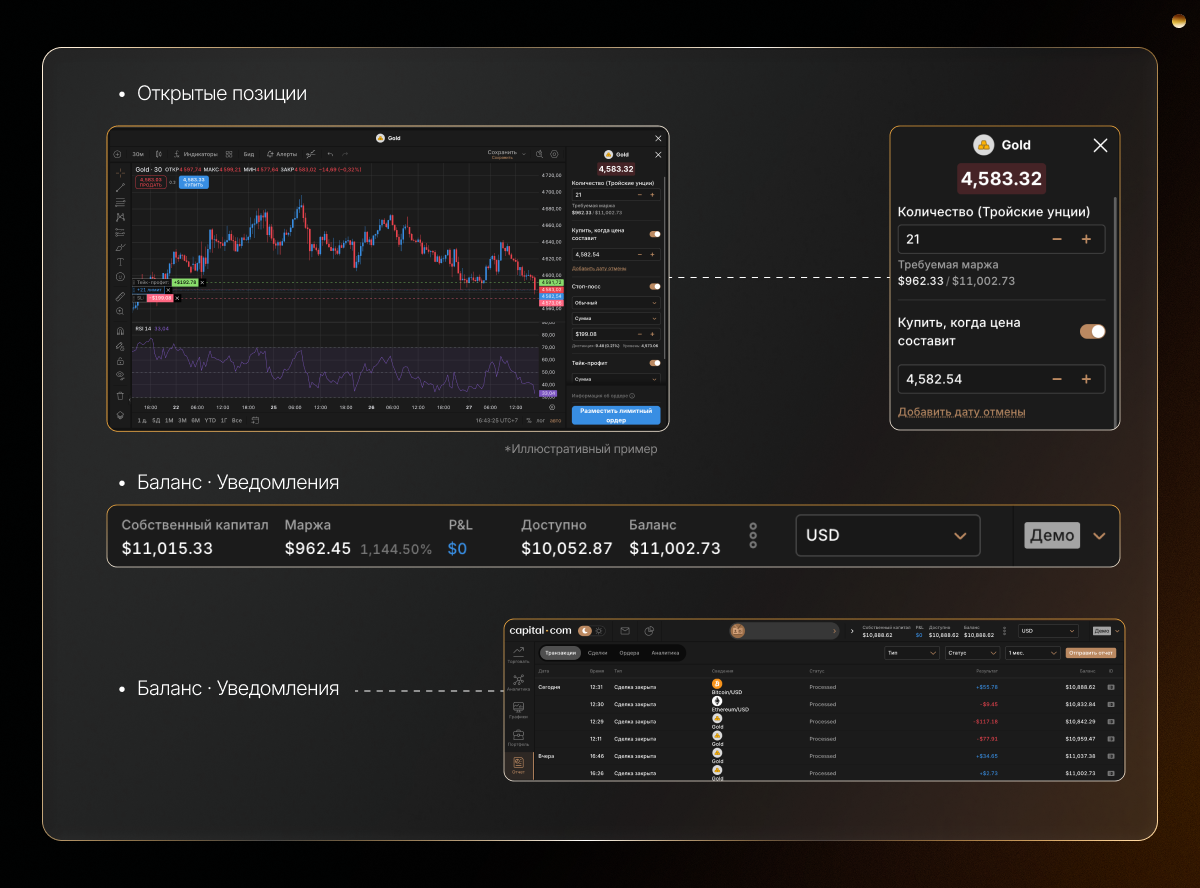Toggle the Стоп-лосс switch in chart order panel
Image resolution: width=1200 pixels, height=888 pixels.
click(x=655, y=286)
